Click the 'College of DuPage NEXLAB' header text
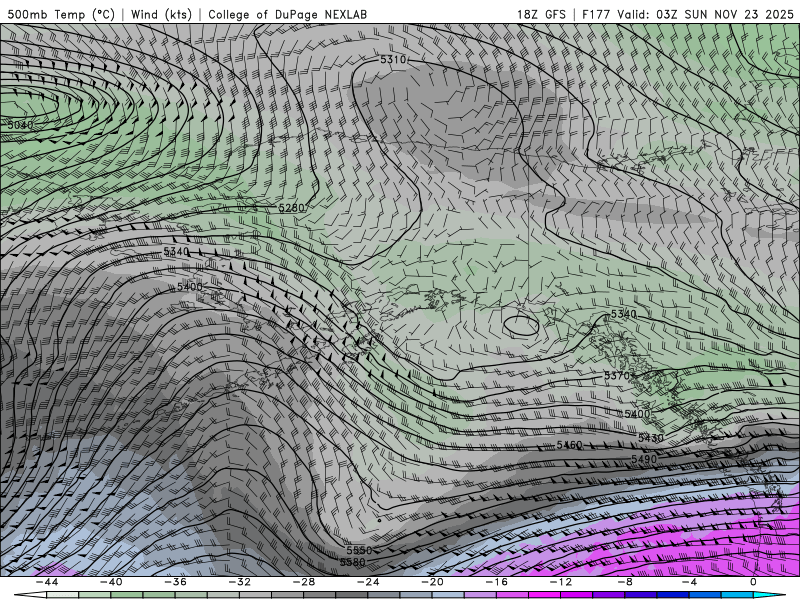This screenshot has height=600, width=800. coord(287,14)
